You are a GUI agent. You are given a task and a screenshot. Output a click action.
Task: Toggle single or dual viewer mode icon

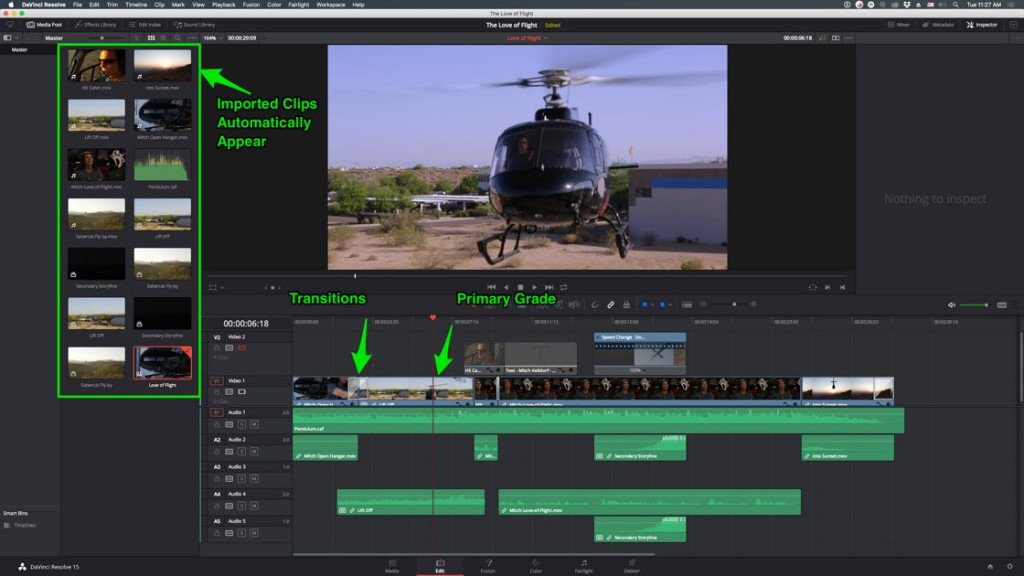pyautogui.click(x=835, y=38)
